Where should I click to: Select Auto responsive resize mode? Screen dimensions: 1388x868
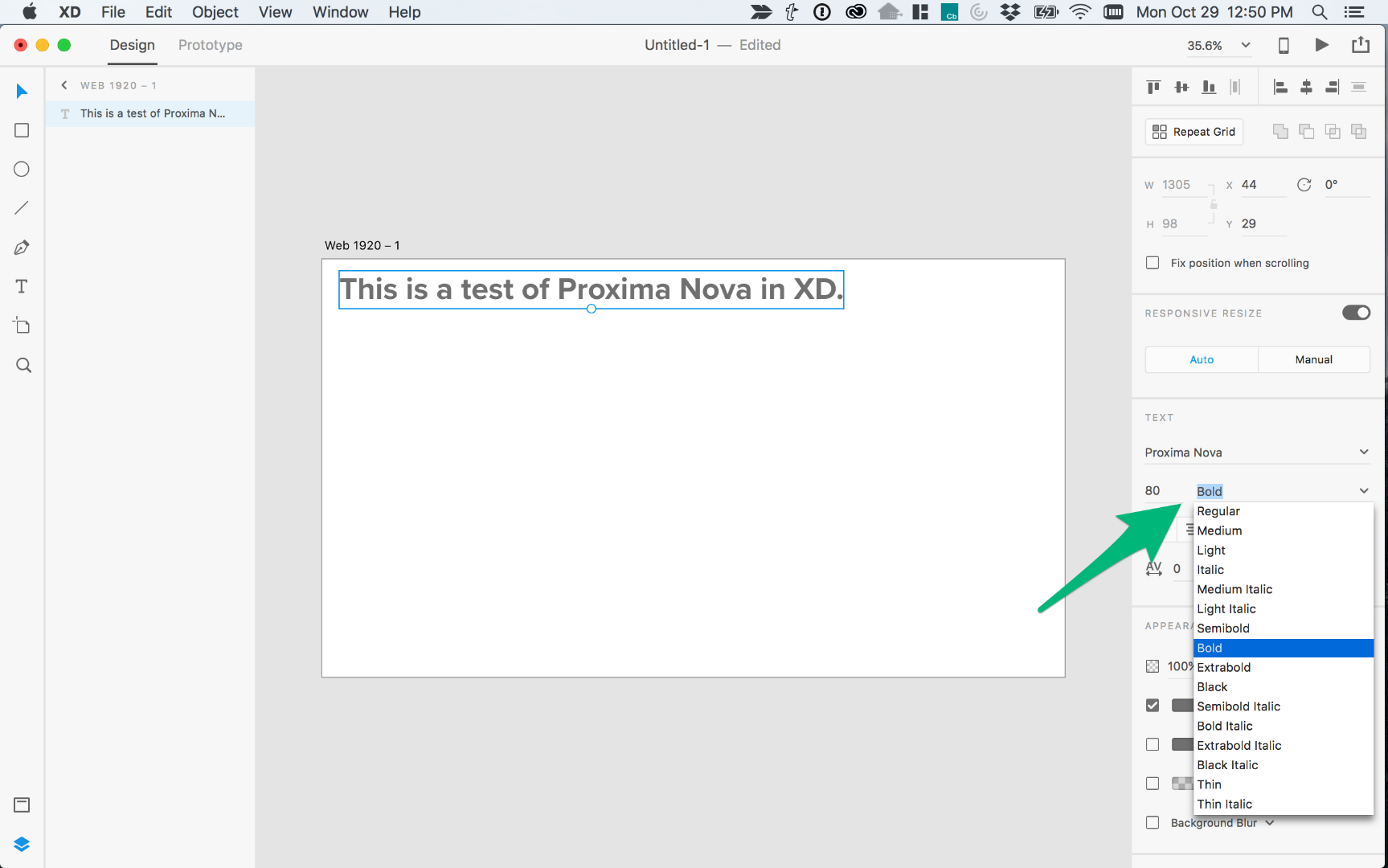pos(1202,359)
